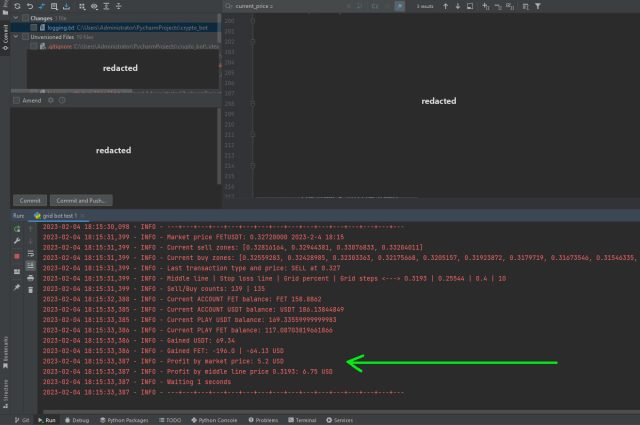This screenshot has width=640, height=425.
Task: Click the Open in Find Window icon
Action: [x=470, y=6]
